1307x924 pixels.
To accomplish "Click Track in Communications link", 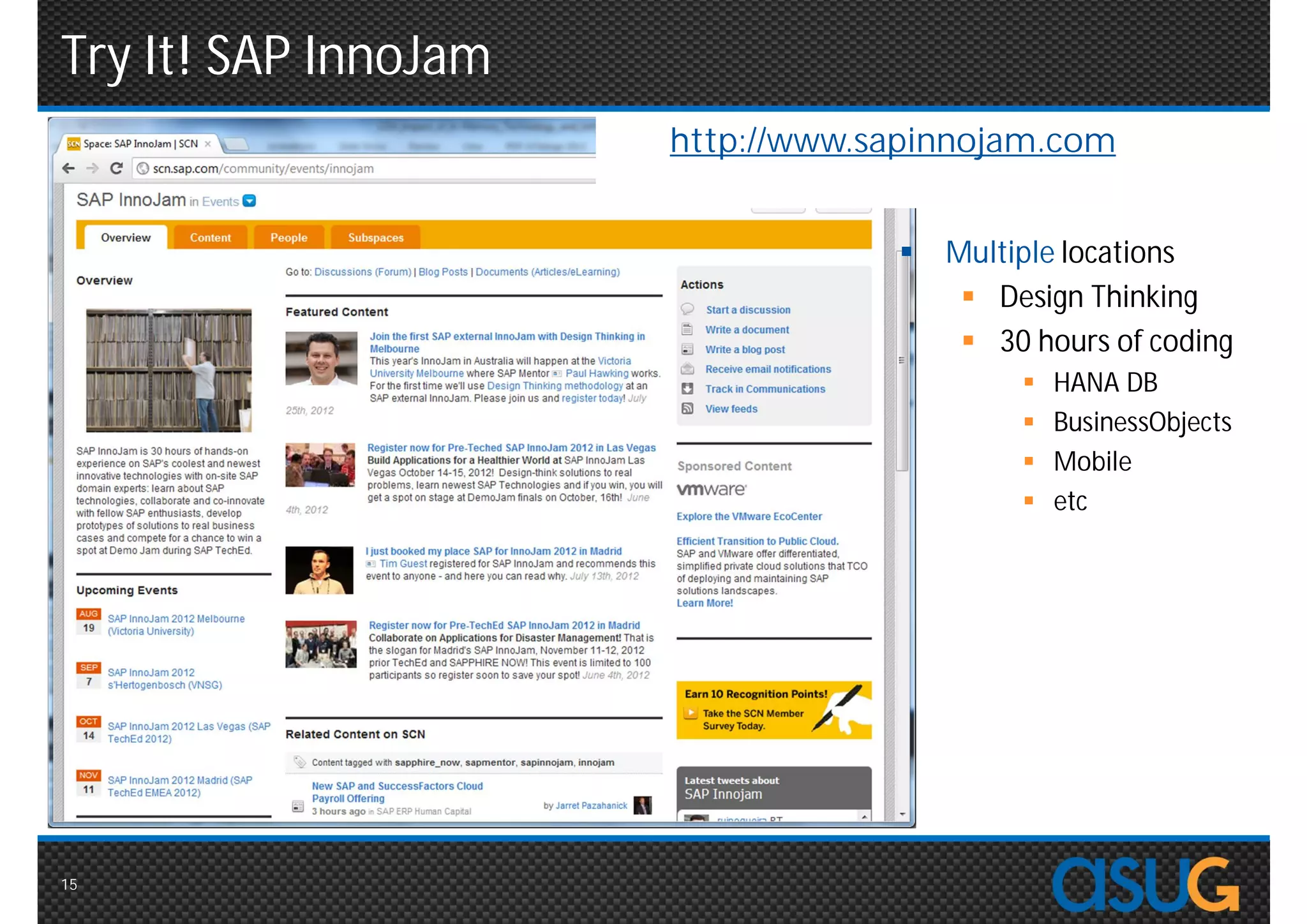I will tap(765, 389).
